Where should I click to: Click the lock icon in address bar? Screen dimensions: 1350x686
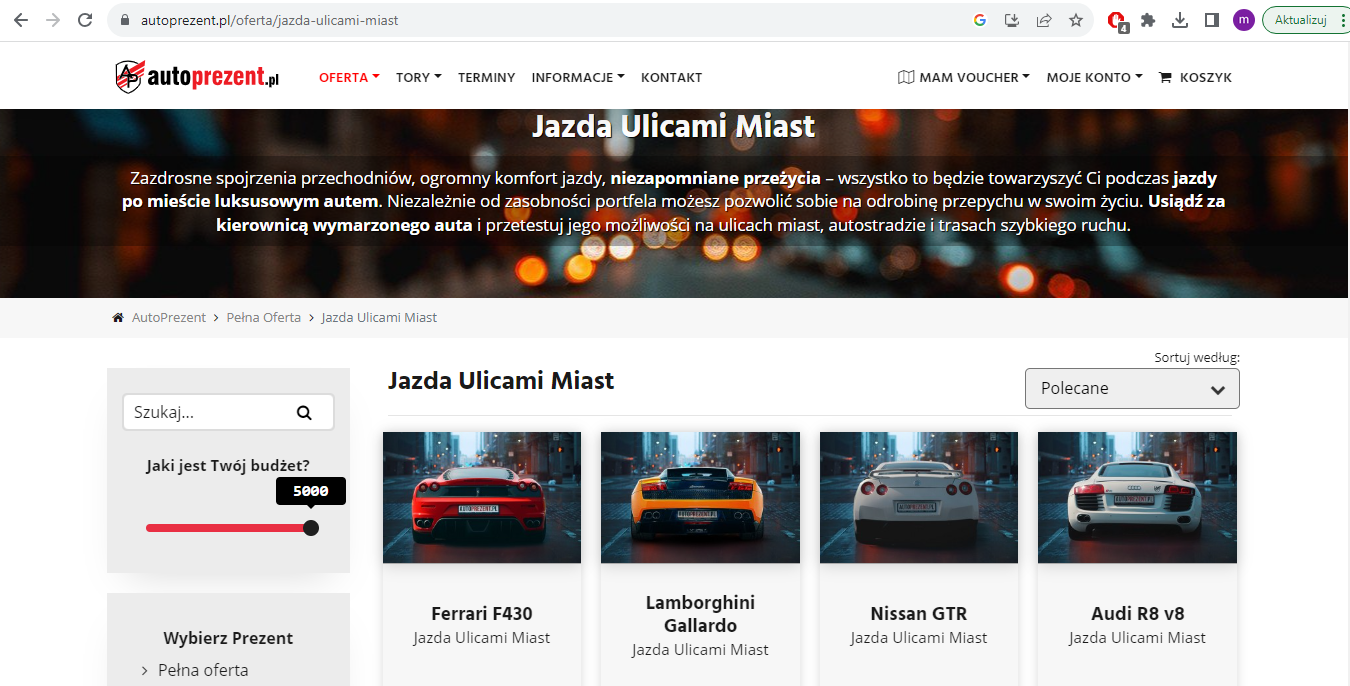[125, 20]
